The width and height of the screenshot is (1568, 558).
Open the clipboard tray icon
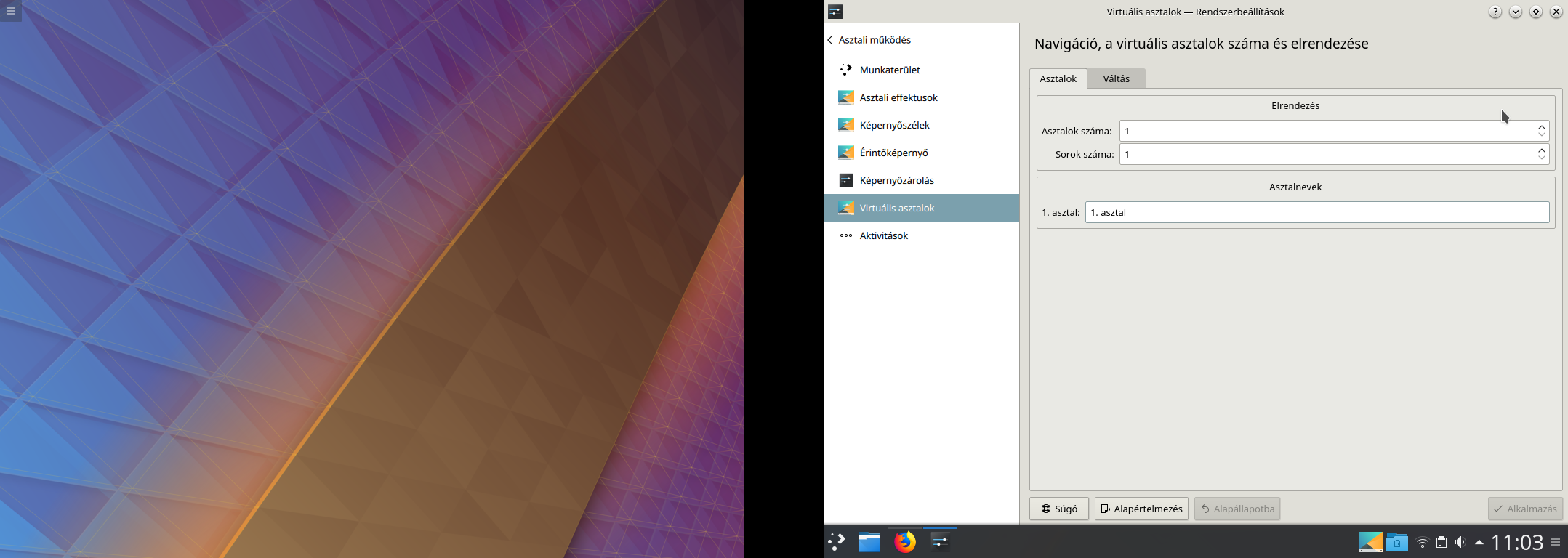click(x=1442, y=543)
